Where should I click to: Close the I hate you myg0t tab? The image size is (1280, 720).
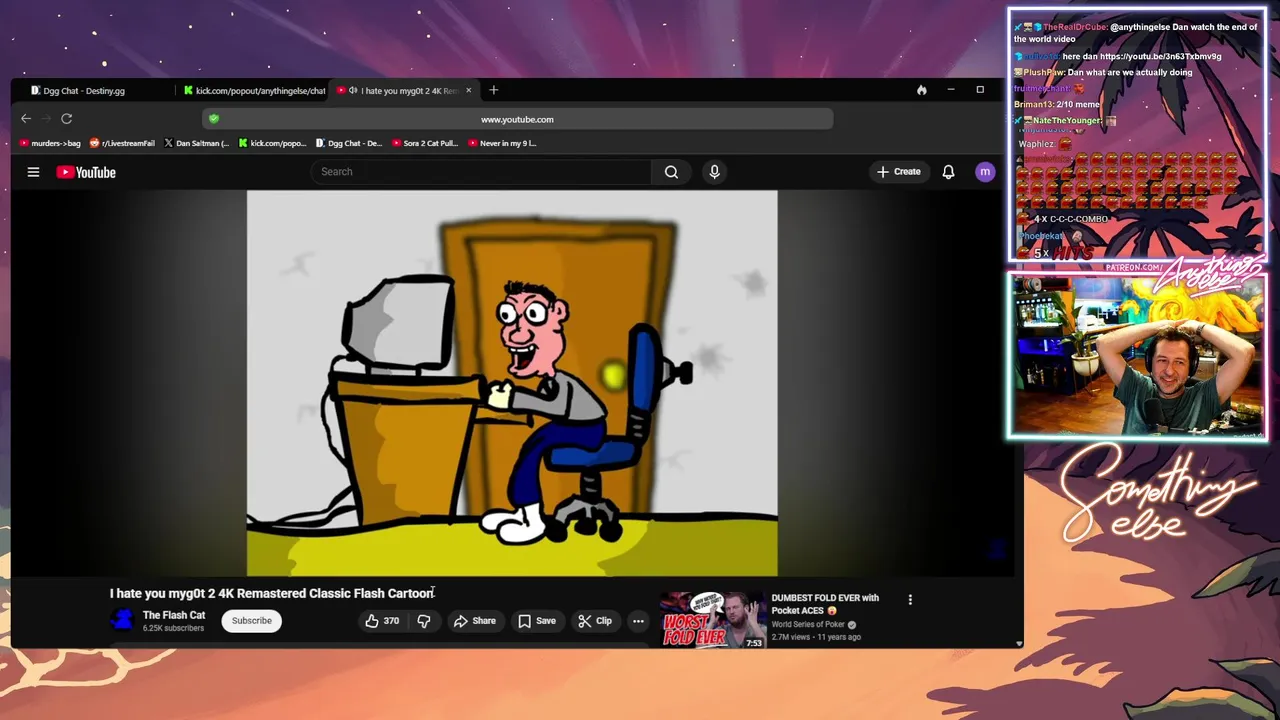pos(468,90)
